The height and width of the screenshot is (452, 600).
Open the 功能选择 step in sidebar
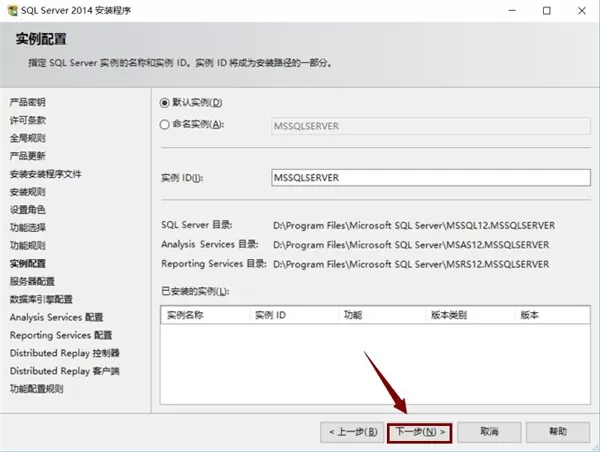click(28, 227)
